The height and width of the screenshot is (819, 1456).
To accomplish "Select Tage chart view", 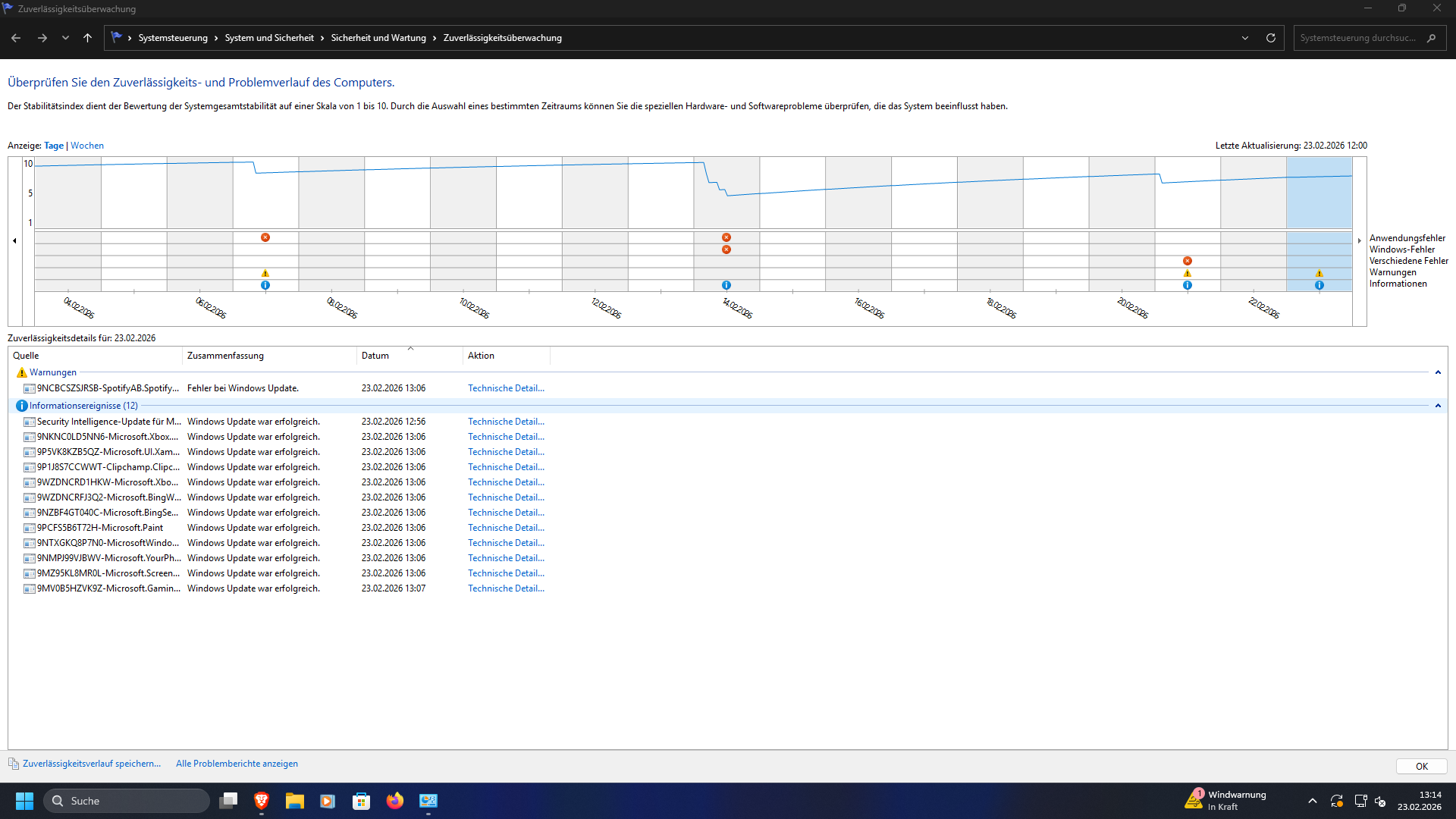I will (54, 146).
